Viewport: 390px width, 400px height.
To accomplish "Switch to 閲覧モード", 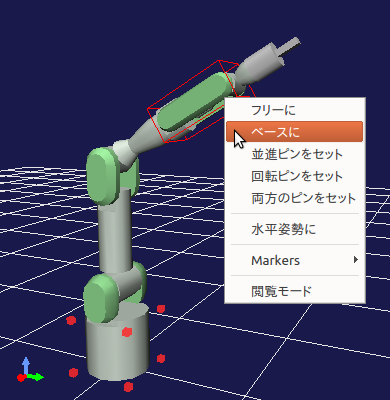I will pos(295,291).
